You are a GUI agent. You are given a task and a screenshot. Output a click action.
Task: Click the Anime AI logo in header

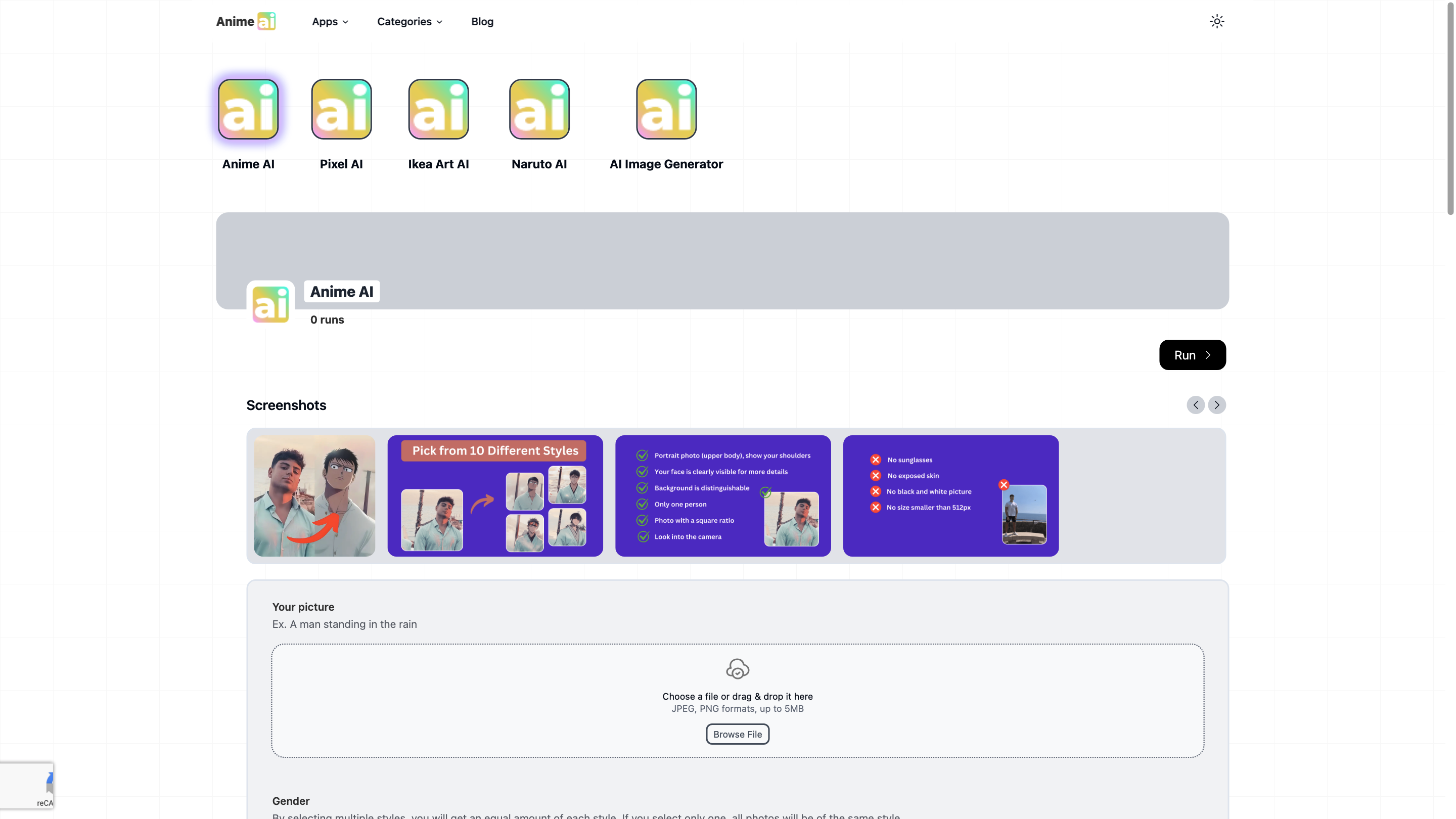point(246,21)
